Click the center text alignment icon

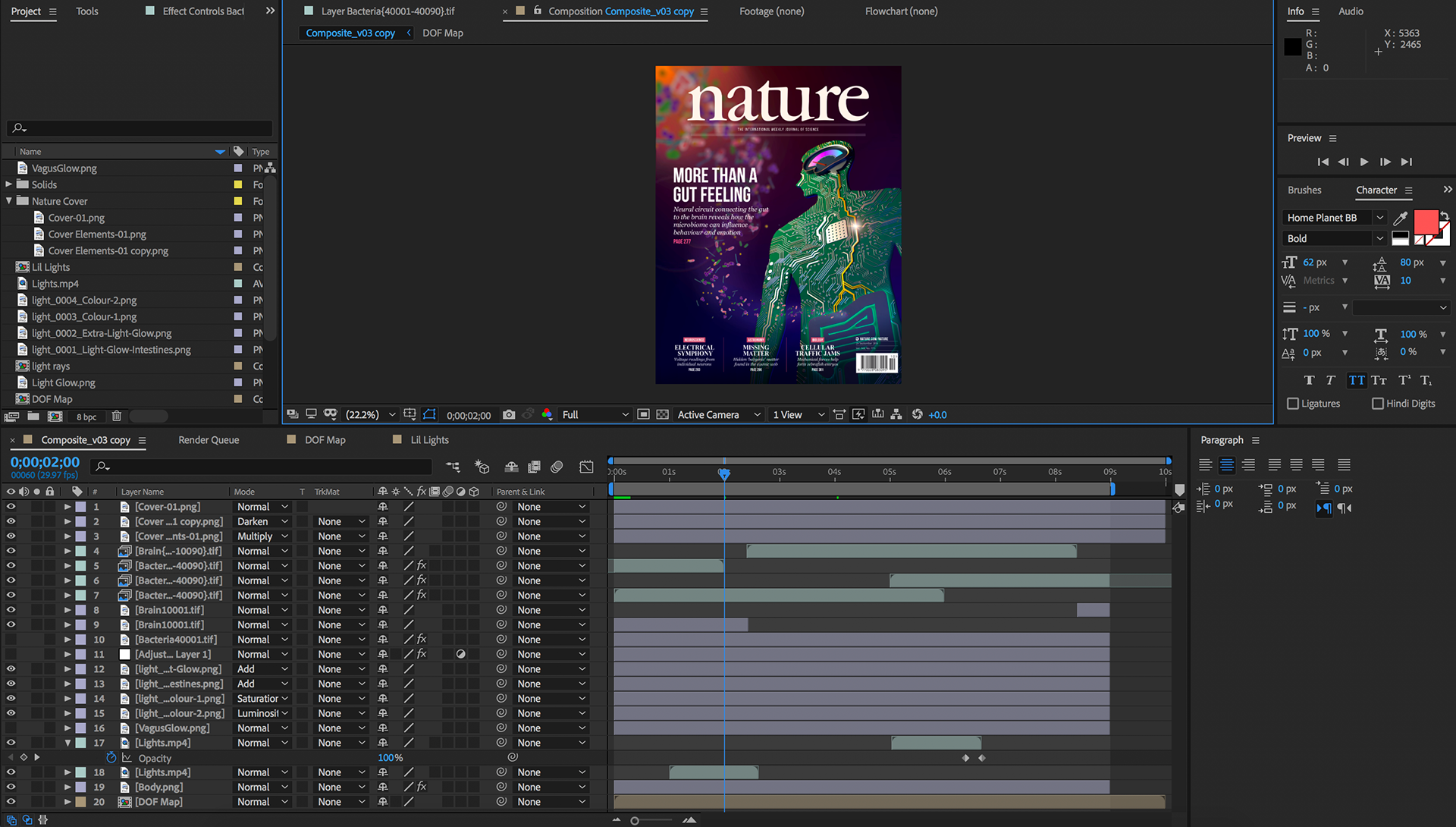pos(1226,465)
